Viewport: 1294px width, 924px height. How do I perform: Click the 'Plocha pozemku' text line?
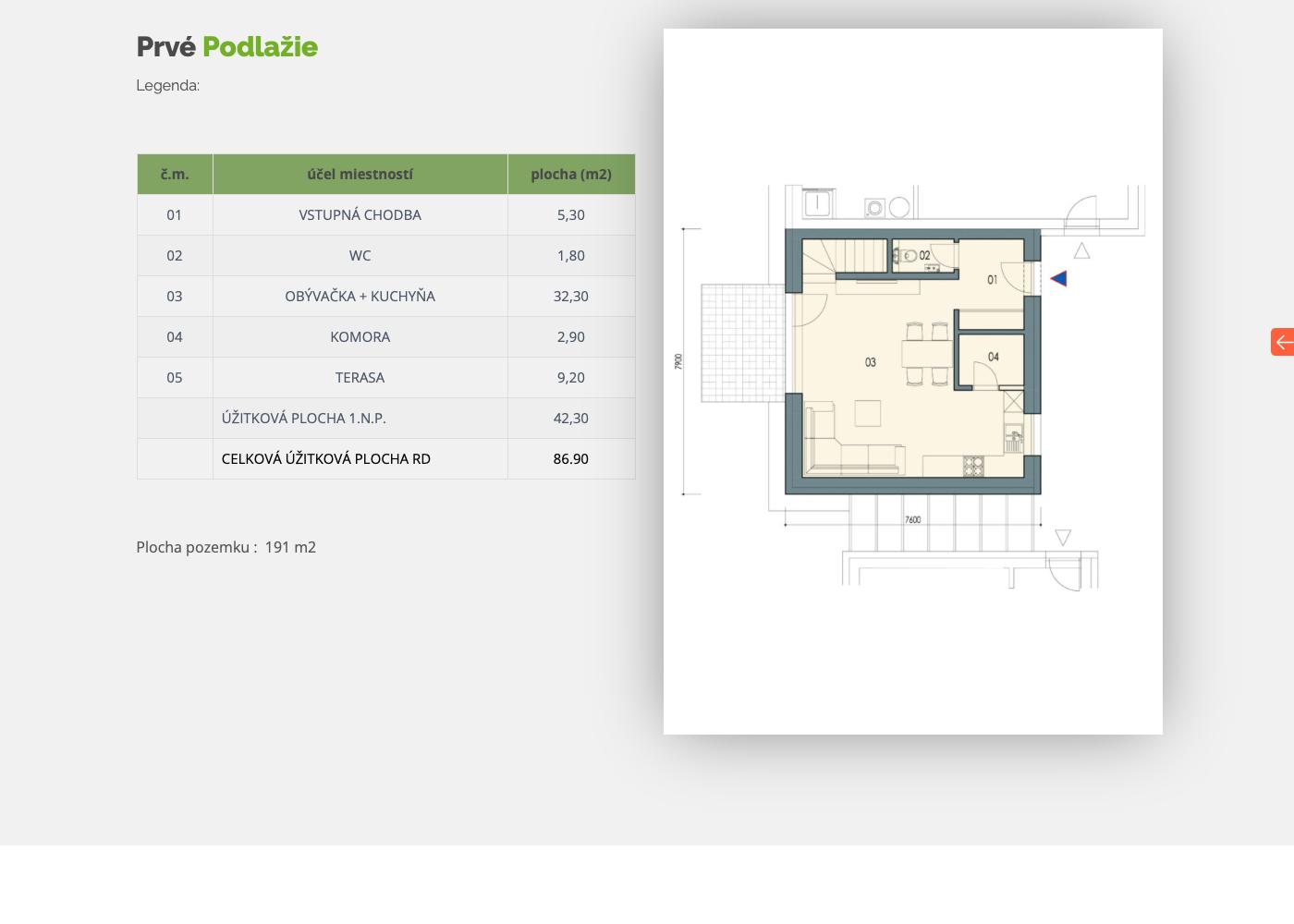click(226, 547)
